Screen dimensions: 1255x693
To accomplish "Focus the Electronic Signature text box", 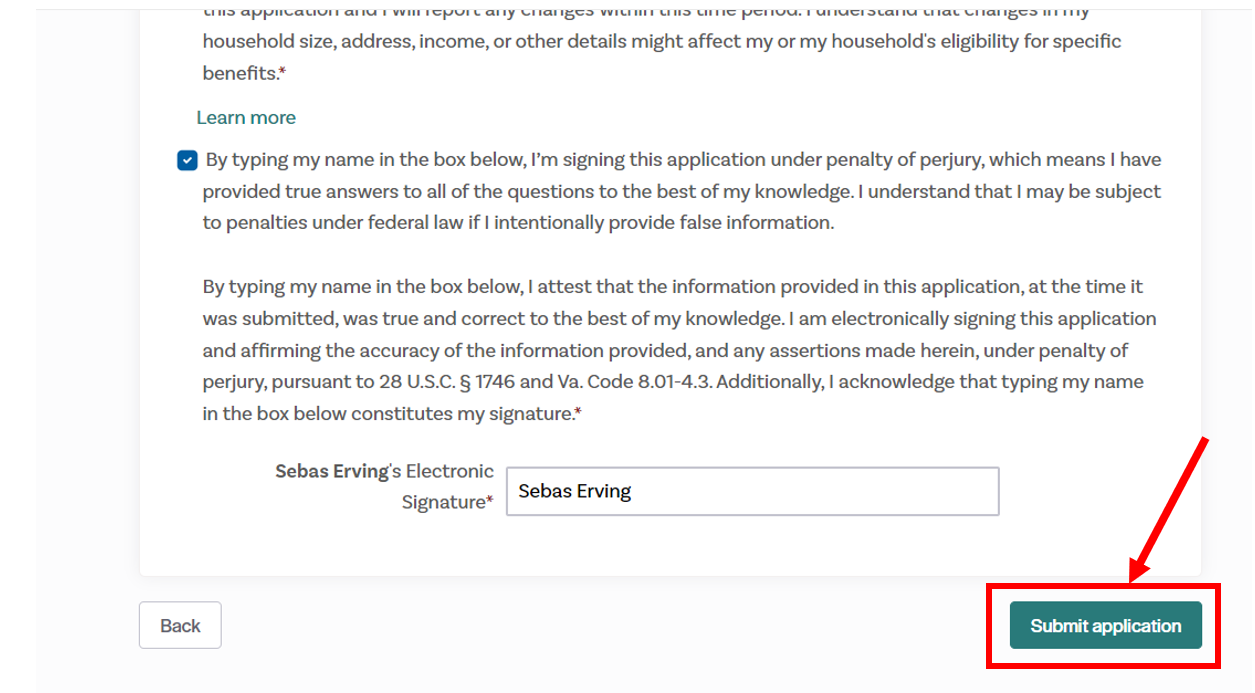I will point(752,492).
